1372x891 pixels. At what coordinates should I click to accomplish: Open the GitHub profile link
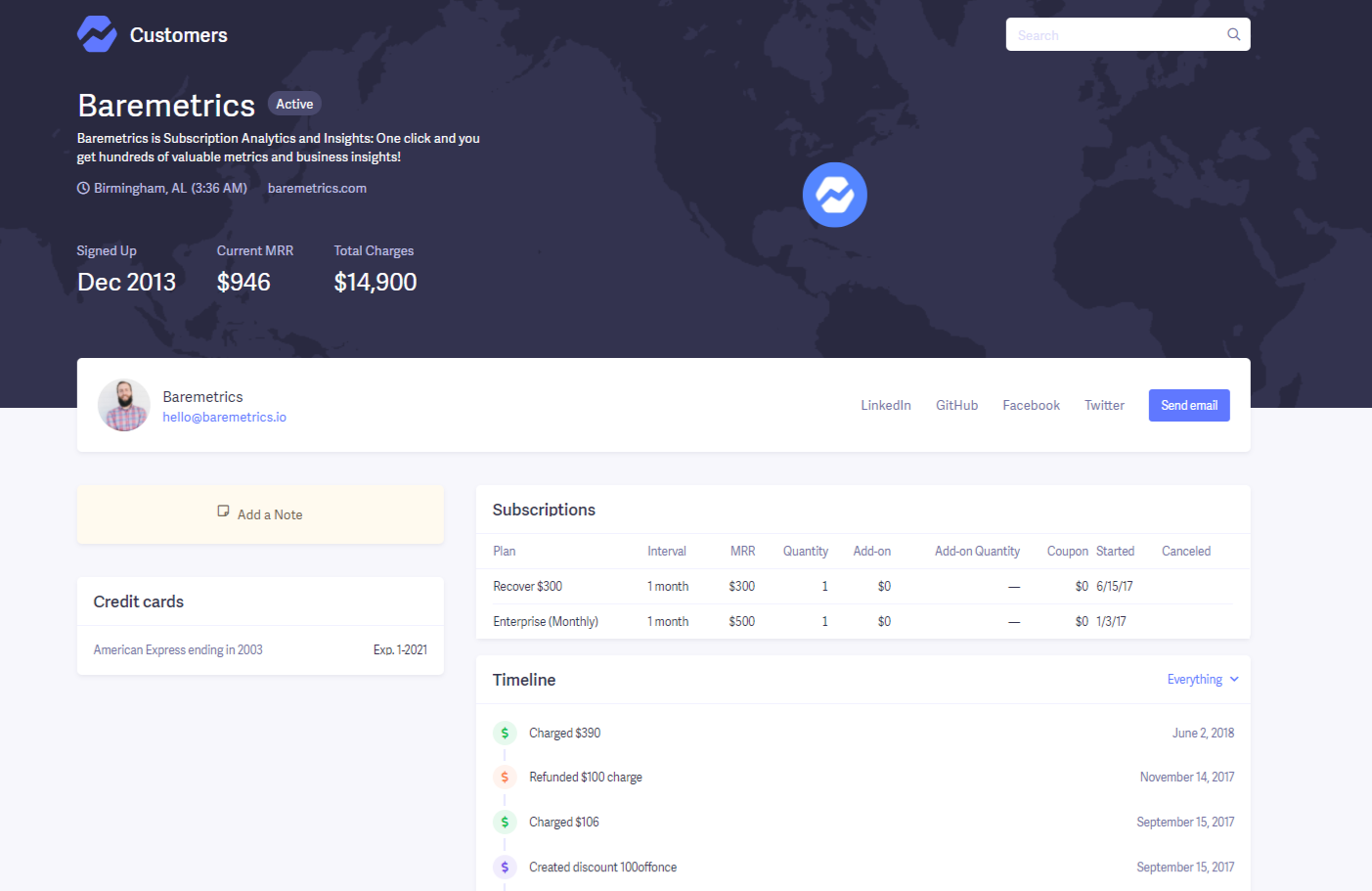(956, 405)
